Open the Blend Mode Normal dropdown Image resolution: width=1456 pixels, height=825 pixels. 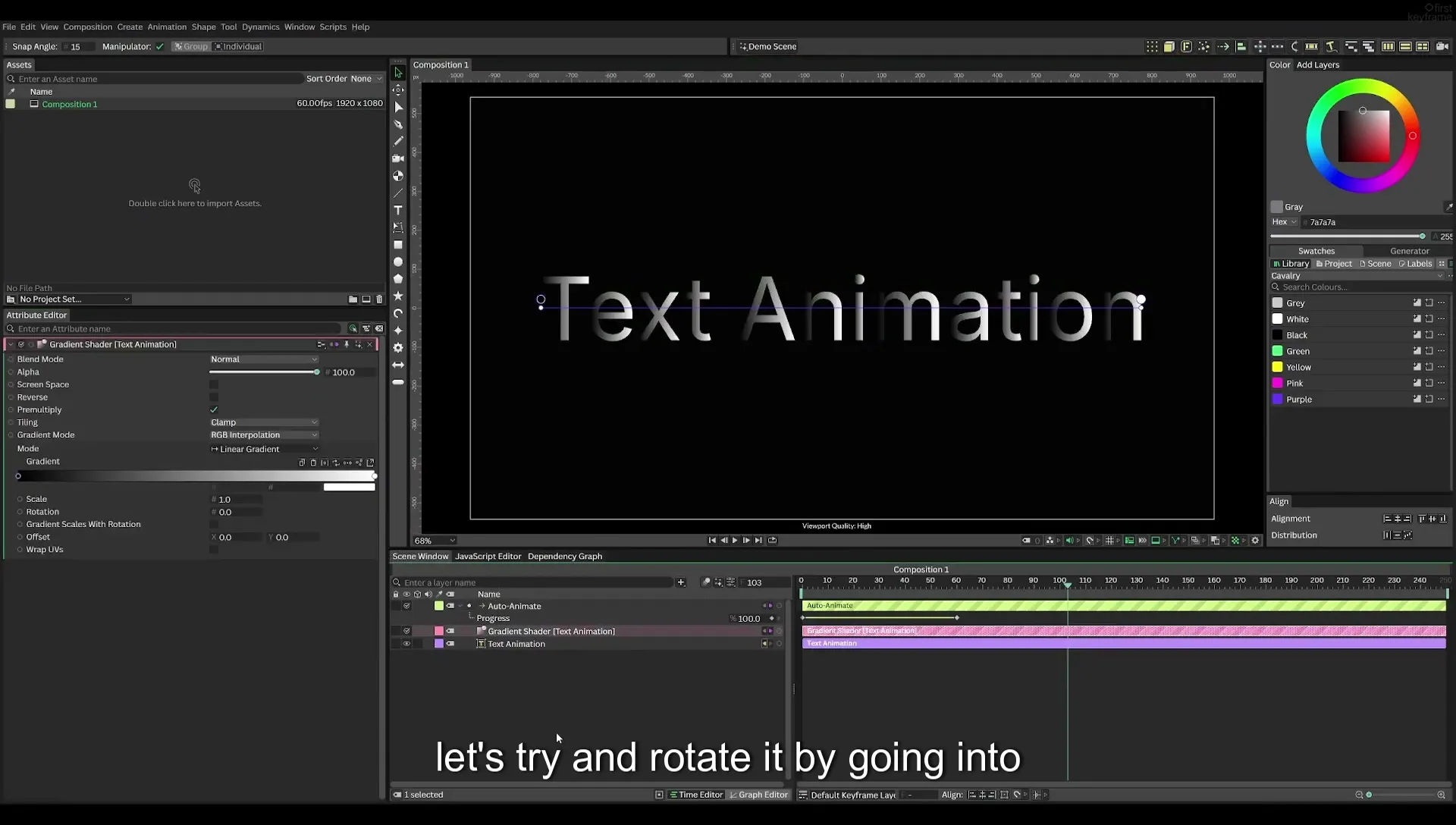tap(264, 359)
